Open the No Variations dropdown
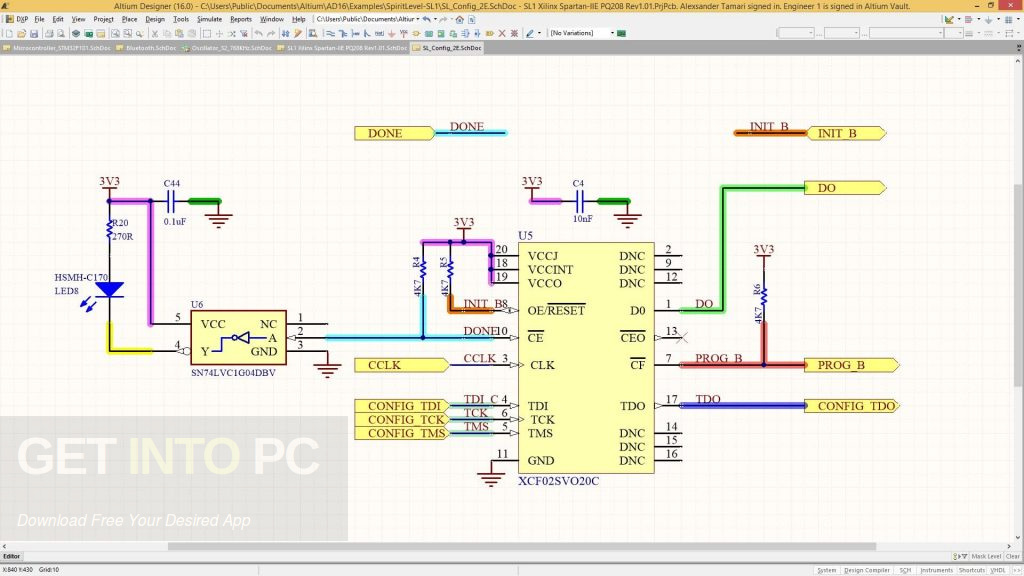Viewport: 1024px width, 576px height. tap(613, 33)
